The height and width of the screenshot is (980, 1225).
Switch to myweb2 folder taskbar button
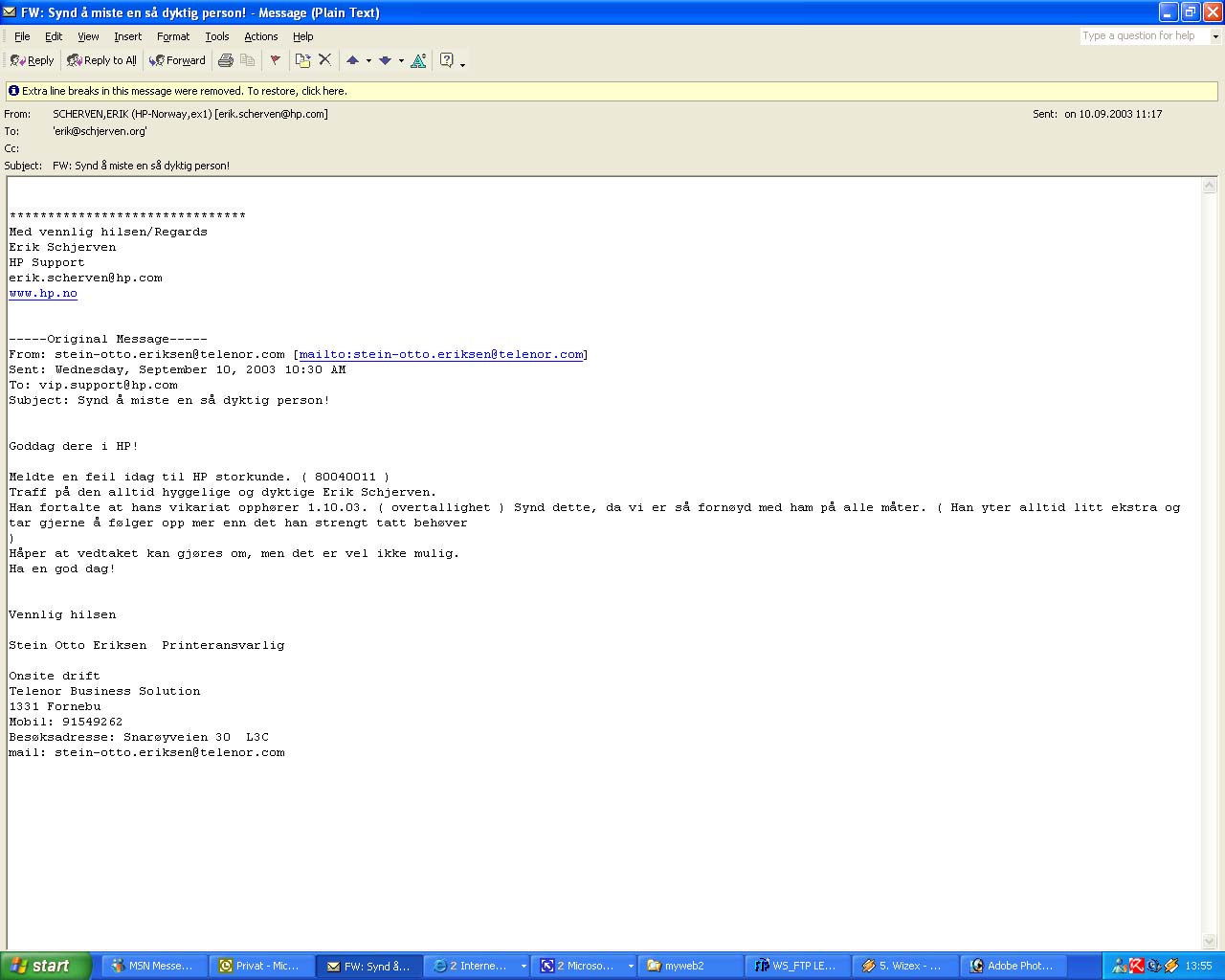click(x=690, y=966)
